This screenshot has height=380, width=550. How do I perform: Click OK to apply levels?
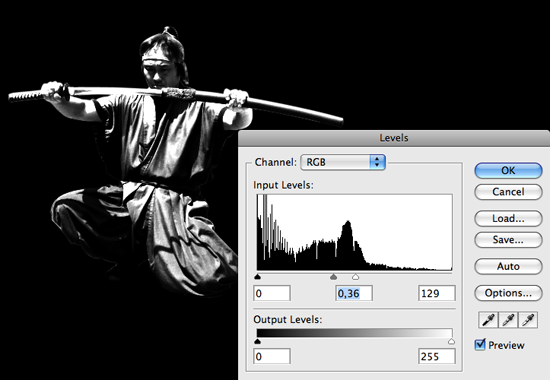508,171
